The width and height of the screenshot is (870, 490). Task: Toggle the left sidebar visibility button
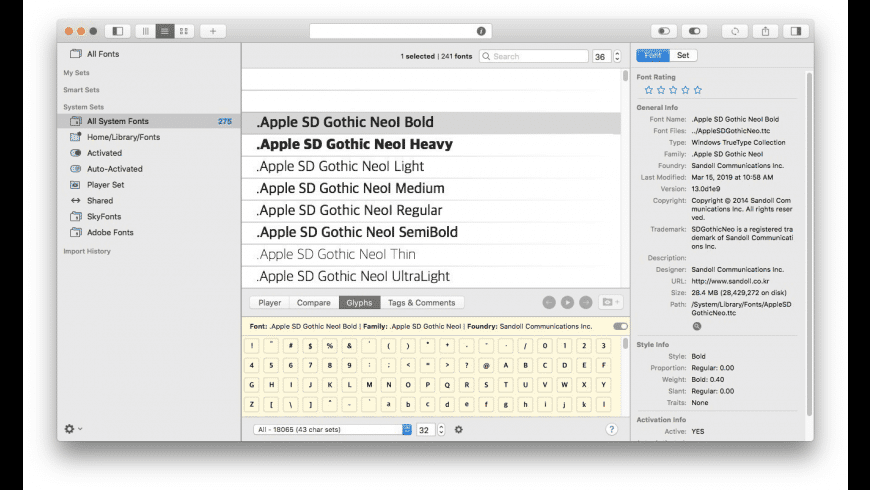click(118, 31)
